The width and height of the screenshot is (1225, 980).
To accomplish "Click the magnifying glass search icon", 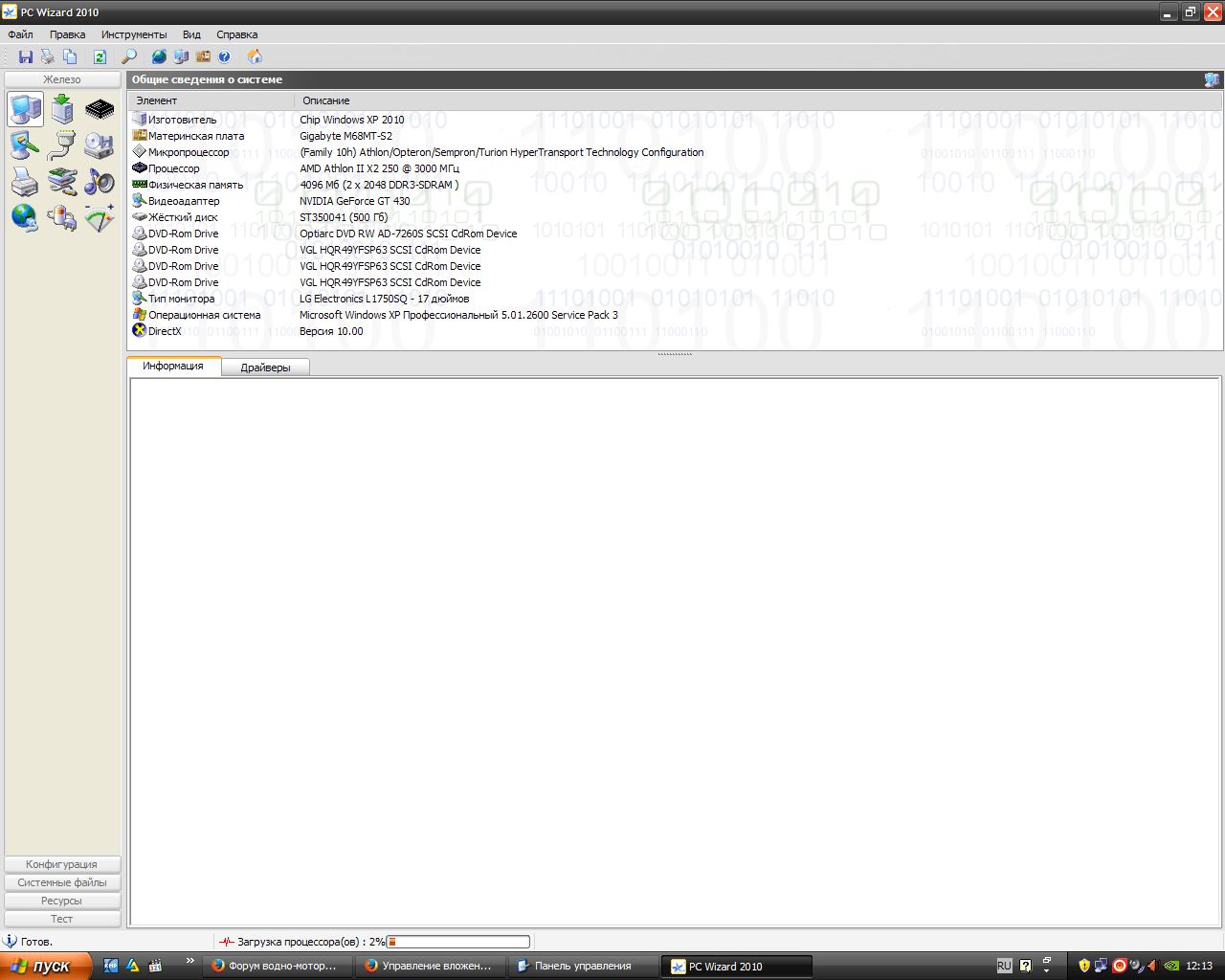I will coord(129,57).
